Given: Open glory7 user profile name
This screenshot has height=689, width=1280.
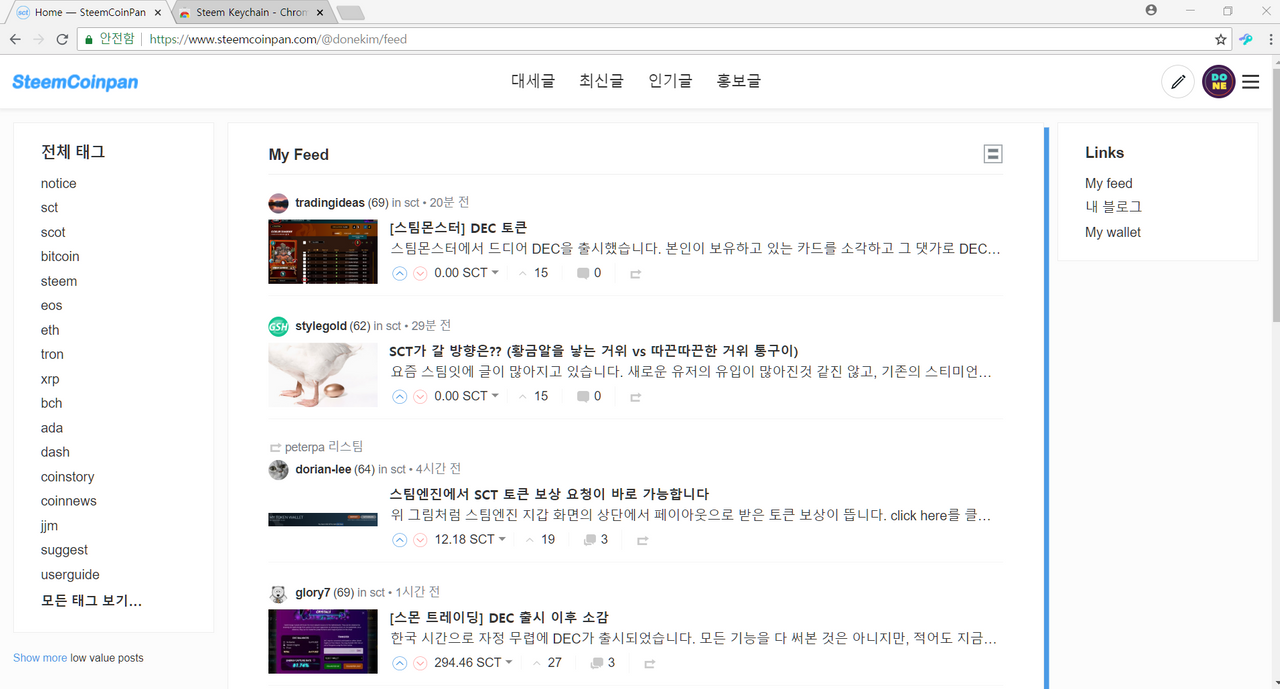Looking at the screenshot, I should pyautogui.click(x=312, y=593).
